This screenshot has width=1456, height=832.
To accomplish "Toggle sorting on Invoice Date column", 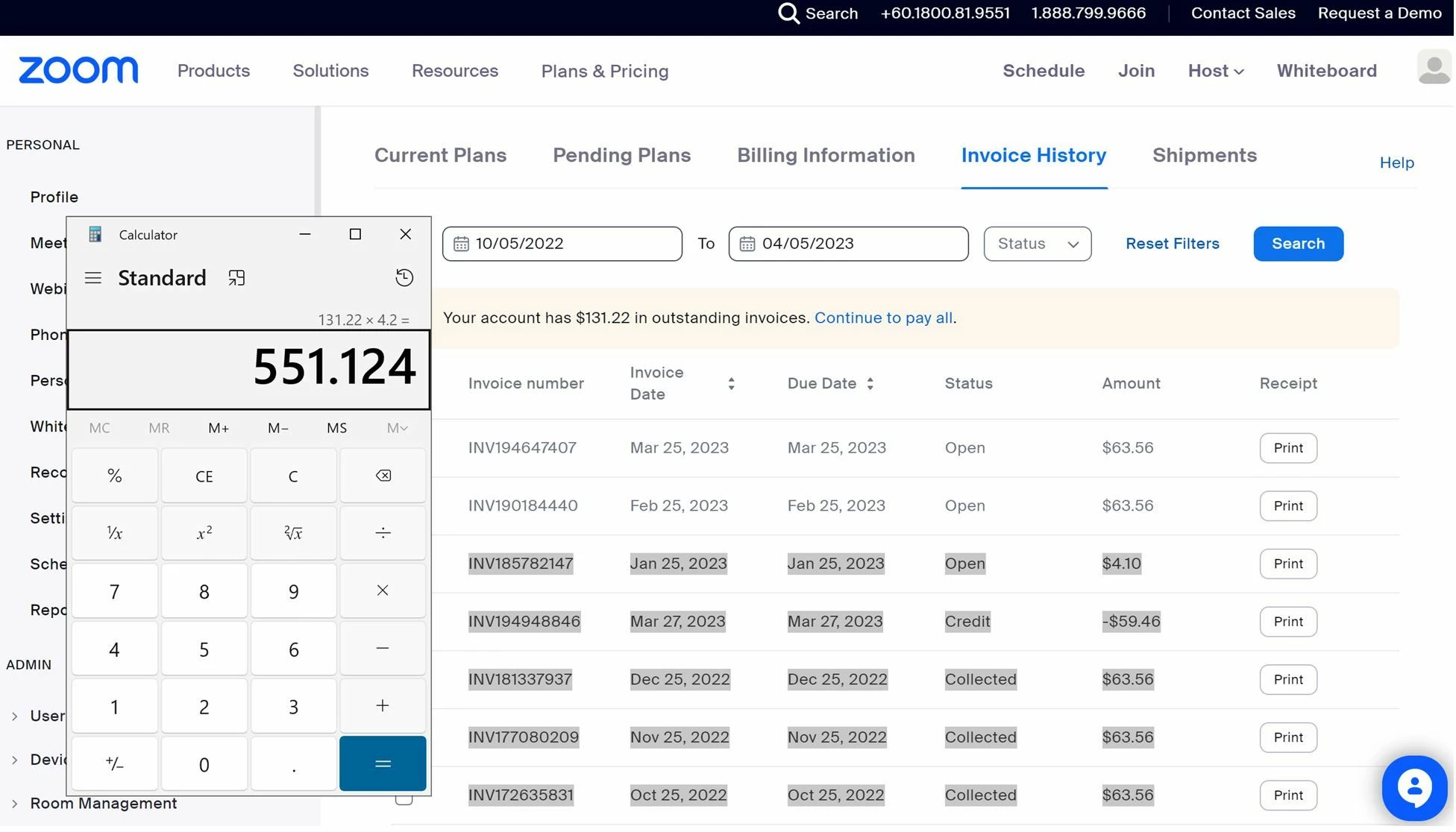I will click(731, 383).
